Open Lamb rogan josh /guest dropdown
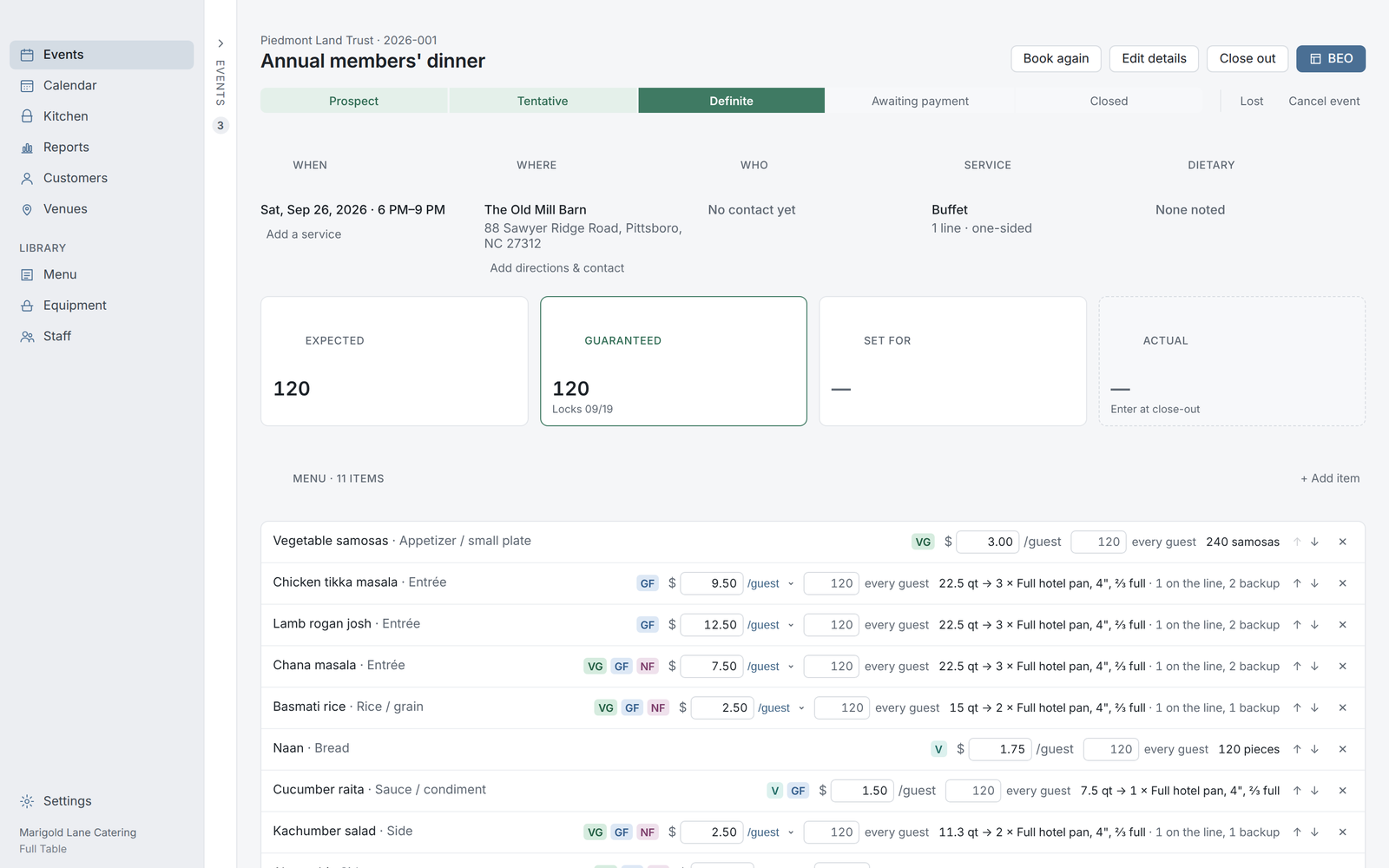 tap(771, 625)
